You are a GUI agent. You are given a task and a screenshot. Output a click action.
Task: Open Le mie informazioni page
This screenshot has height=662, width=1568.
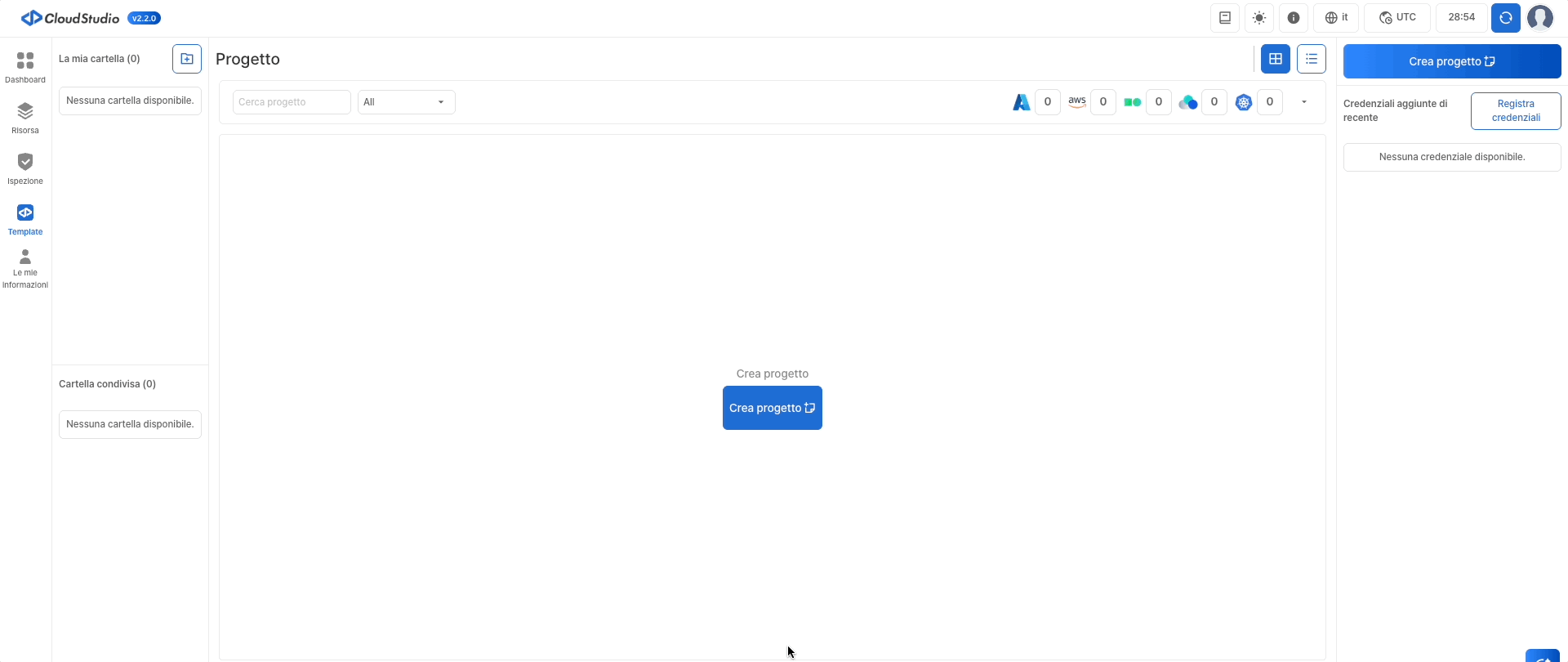25,269
